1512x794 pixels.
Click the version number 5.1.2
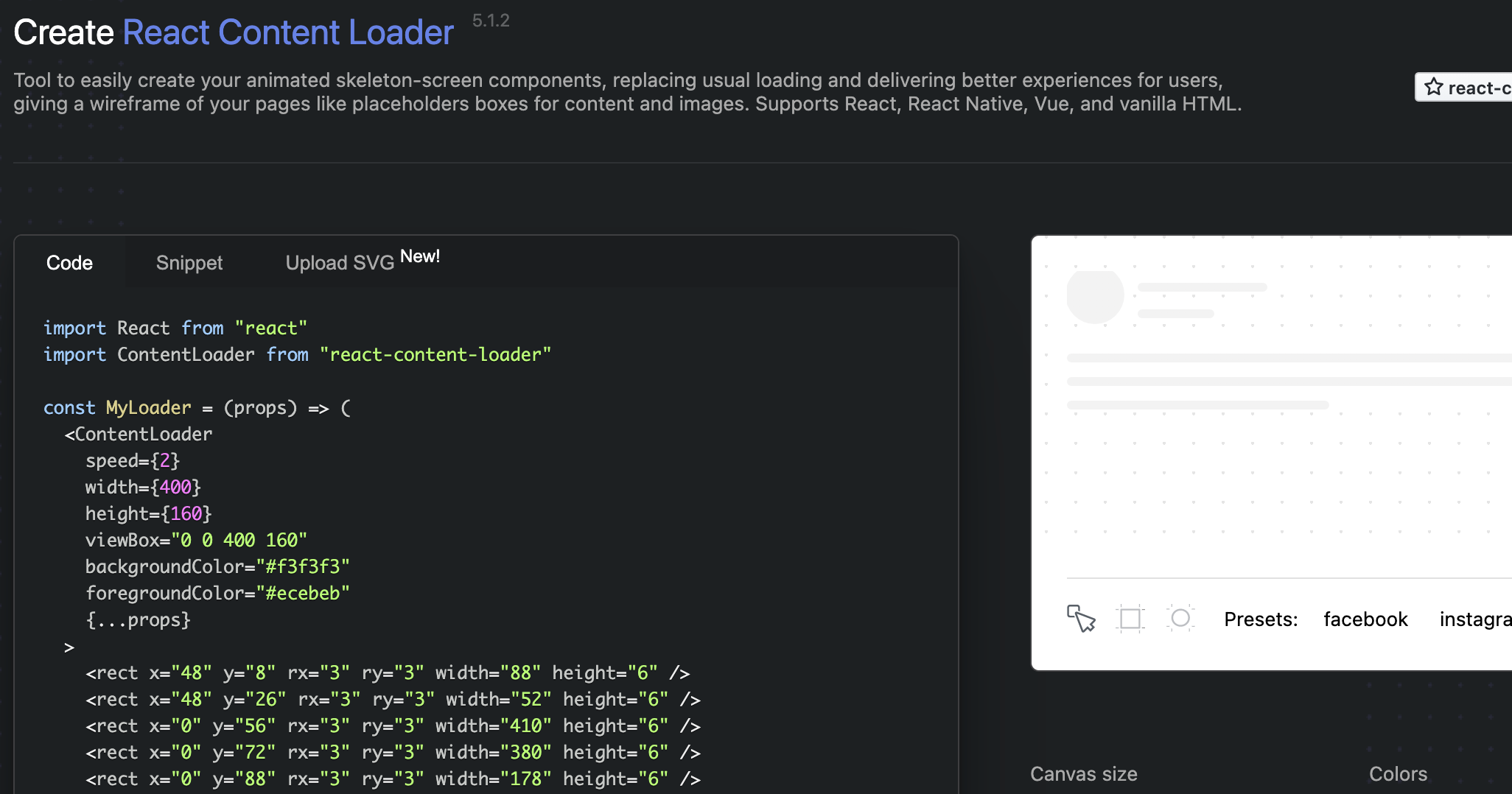coord(491,21)
